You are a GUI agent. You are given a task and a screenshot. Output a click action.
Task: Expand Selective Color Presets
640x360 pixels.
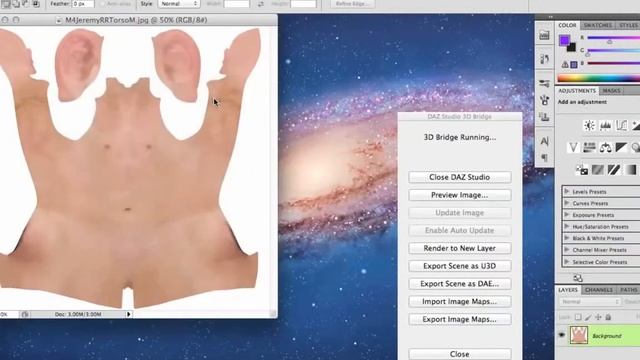click(567, 261)
